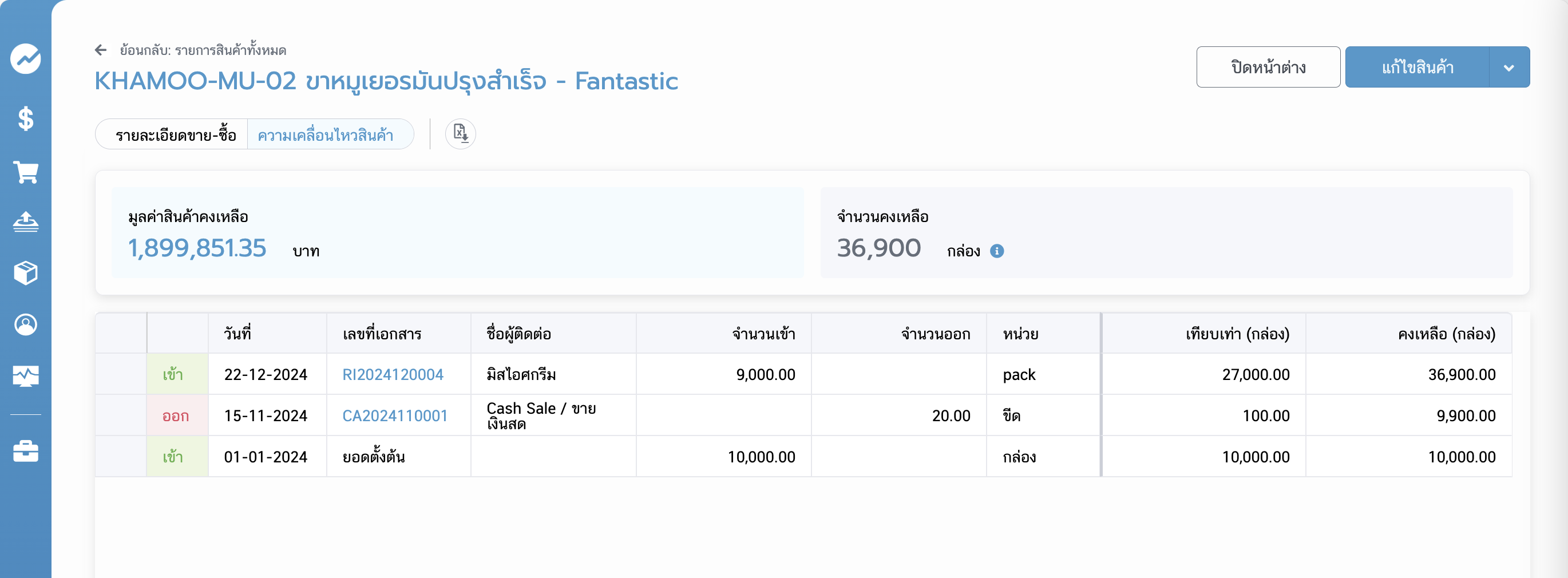The width and height of the screenshot is (1568, 578).
Task: Open document RI2024120004
Action: point(393,374)
